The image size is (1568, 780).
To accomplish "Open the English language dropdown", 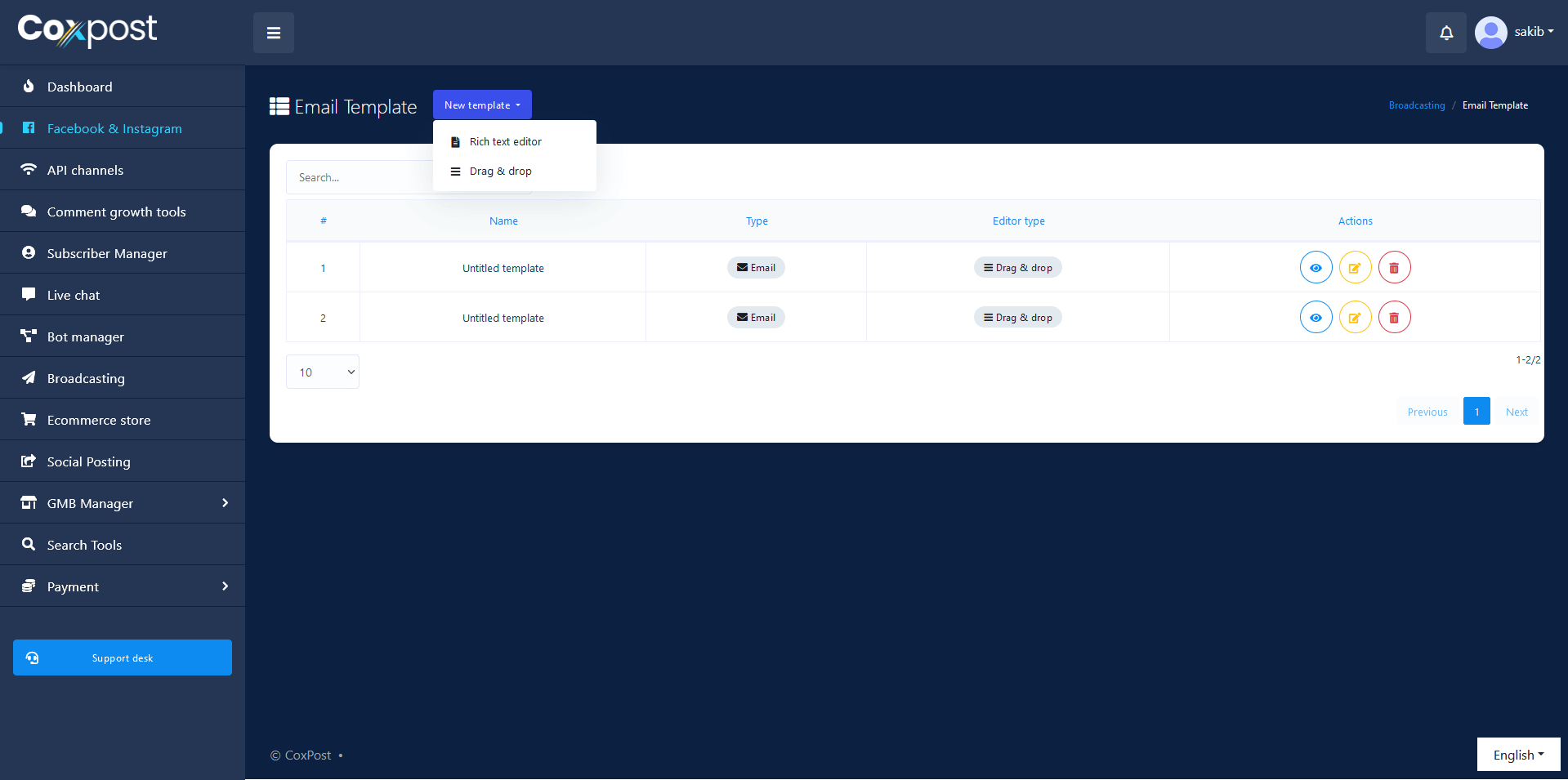I will pos(1518,755).
